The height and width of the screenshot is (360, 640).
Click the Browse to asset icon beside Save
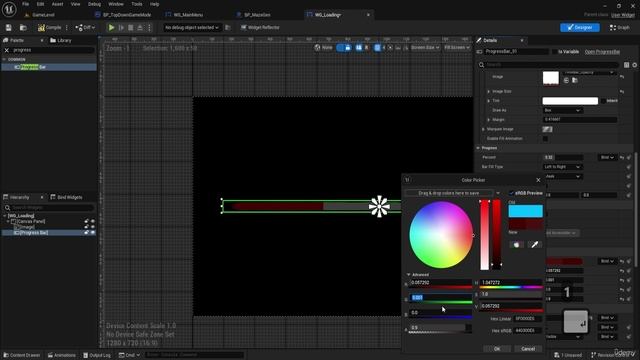pos(23,27)
